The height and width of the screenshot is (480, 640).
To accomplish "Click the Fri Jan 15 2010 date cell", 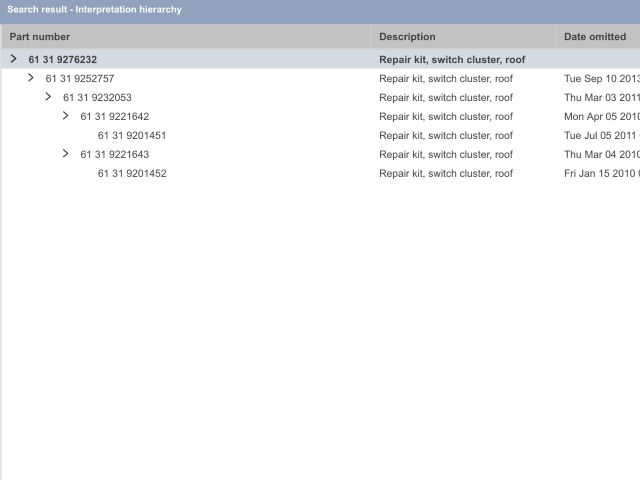I will tap(600, 174).
